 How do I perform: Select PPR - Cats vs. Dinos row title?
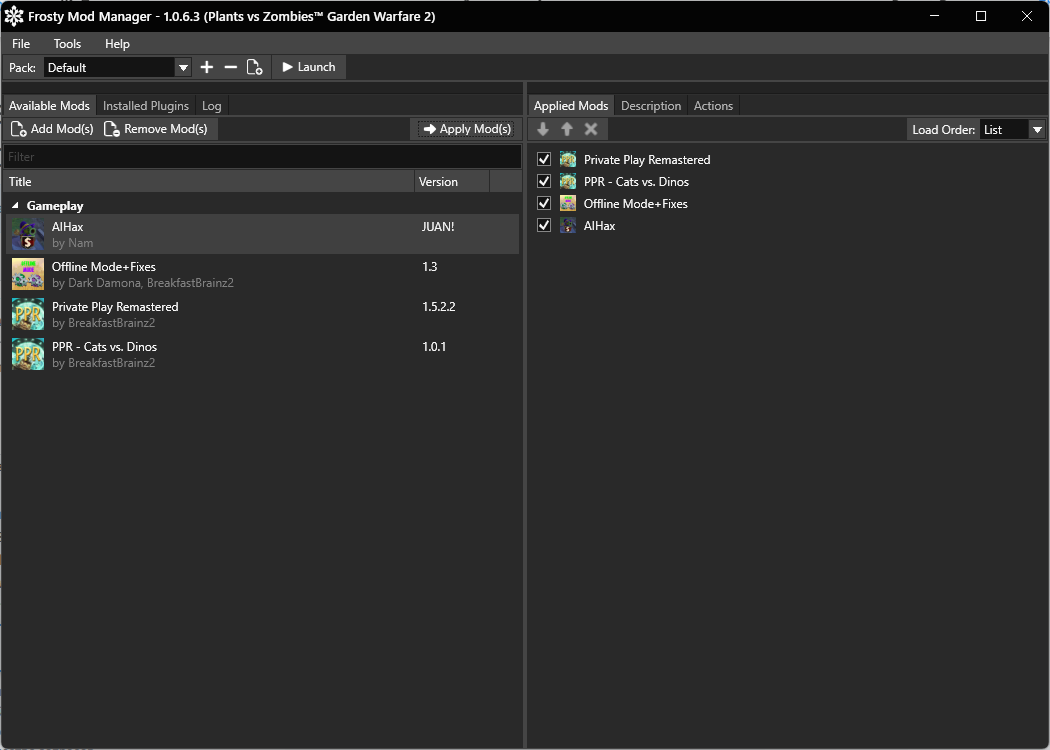(x=104, y=347)
